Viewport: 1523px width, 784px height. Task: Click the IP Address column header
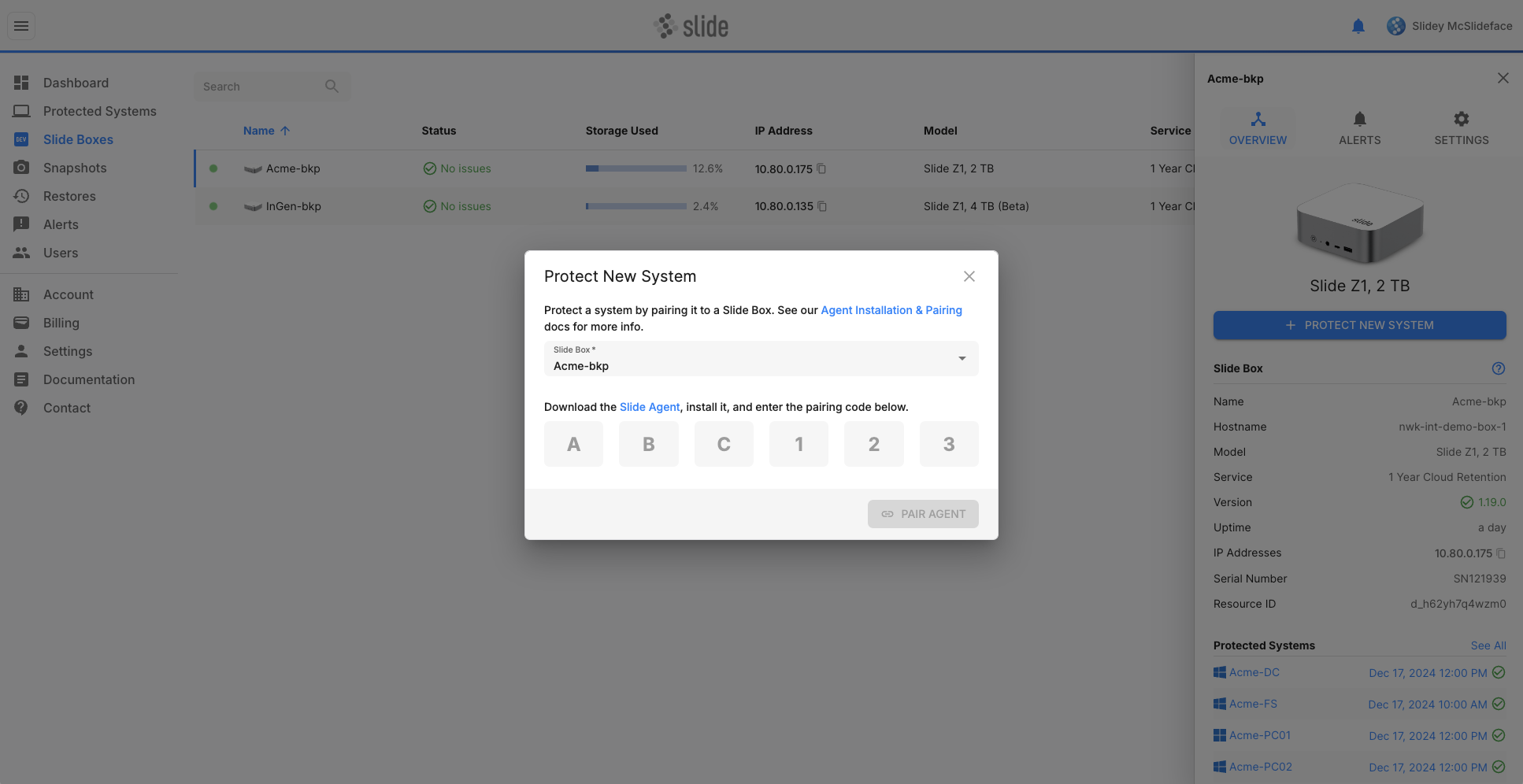784,131
